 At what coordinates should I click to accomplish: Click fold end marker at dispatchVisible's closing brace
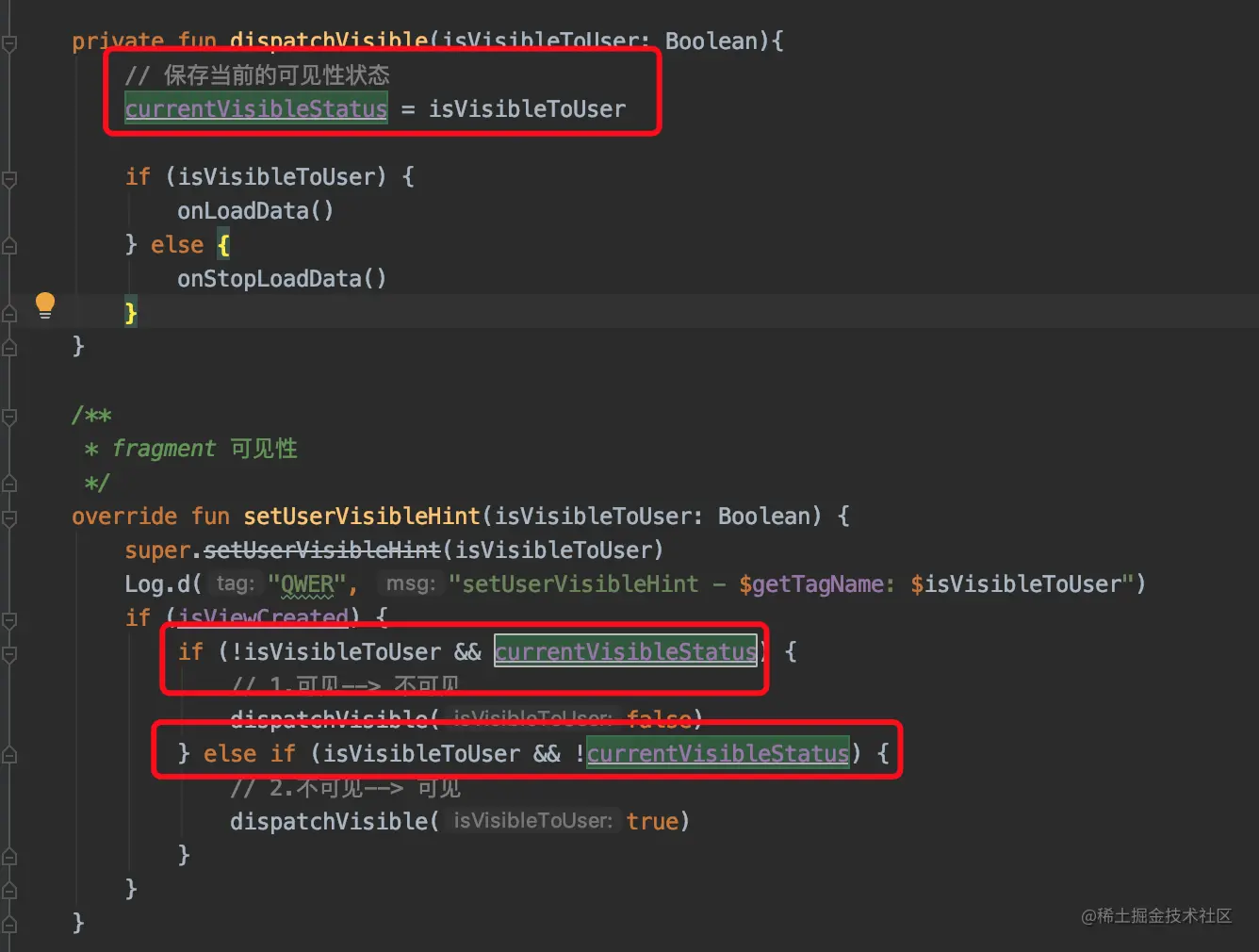click(9, 349)
